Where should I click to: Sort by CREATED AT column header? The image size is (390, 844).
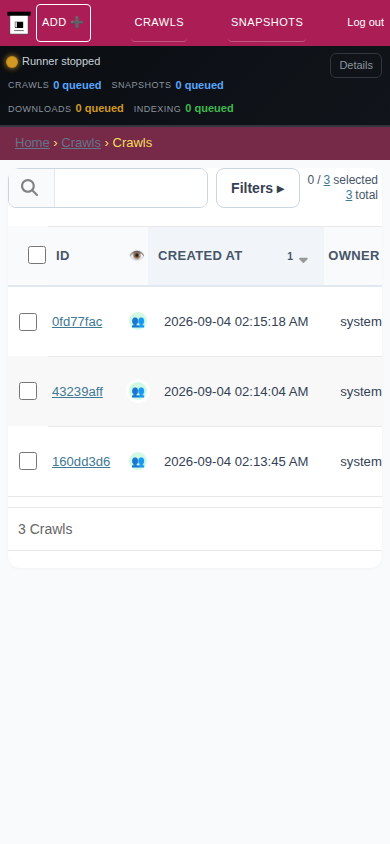(x=200, y=256)
